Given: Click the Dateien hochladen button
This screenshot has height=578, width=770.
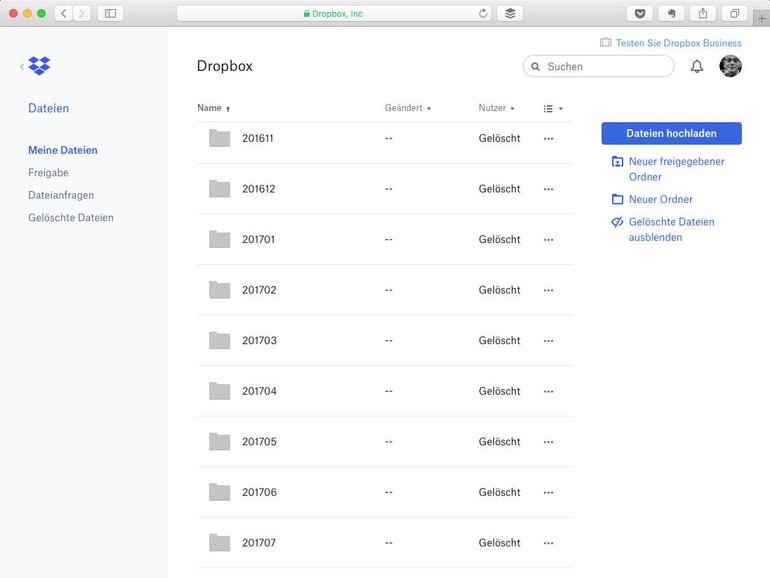Looking at the screenshot, I should [671, 133].
